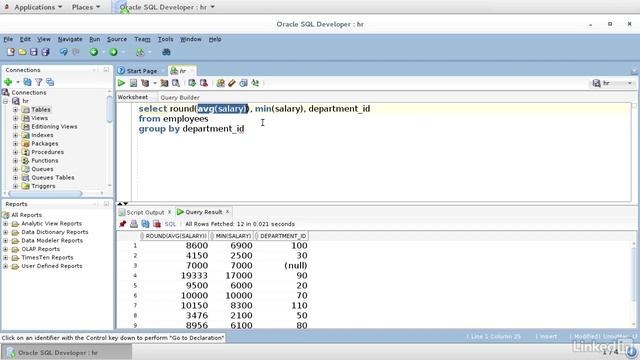Open the Source menu
The height and width of the screenshot is (360, 640).
117,39
